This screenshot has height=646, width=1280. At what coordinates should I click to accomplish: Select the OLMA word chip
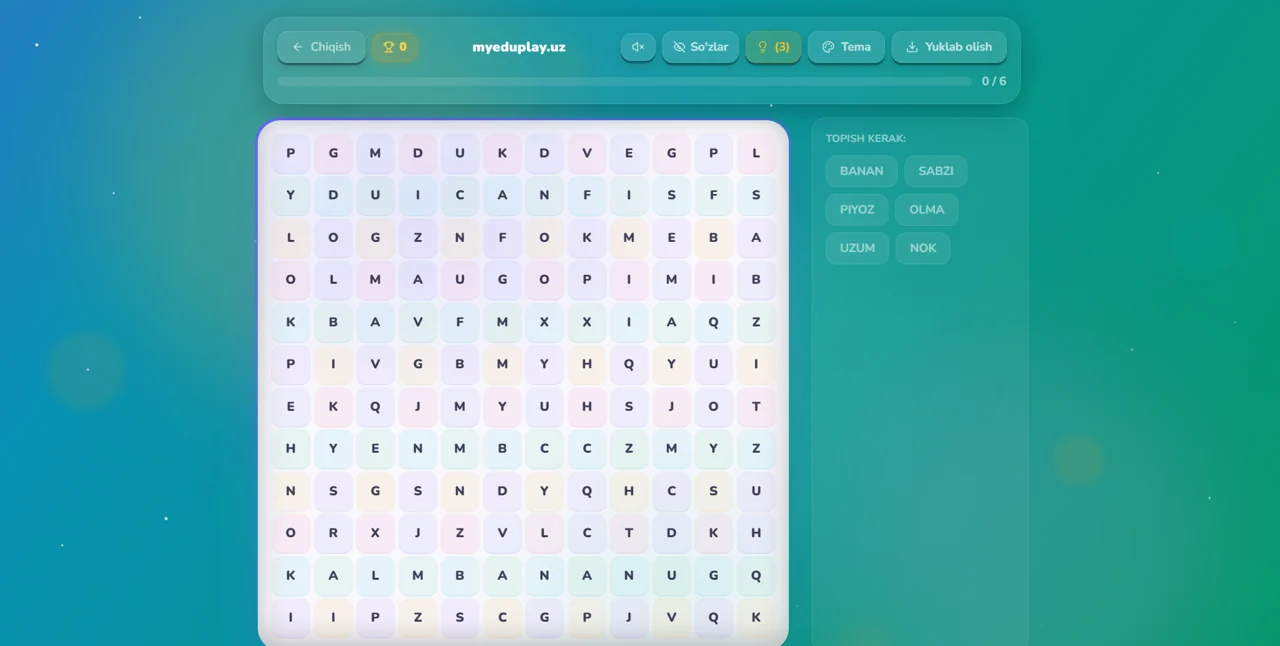point(927,210)
